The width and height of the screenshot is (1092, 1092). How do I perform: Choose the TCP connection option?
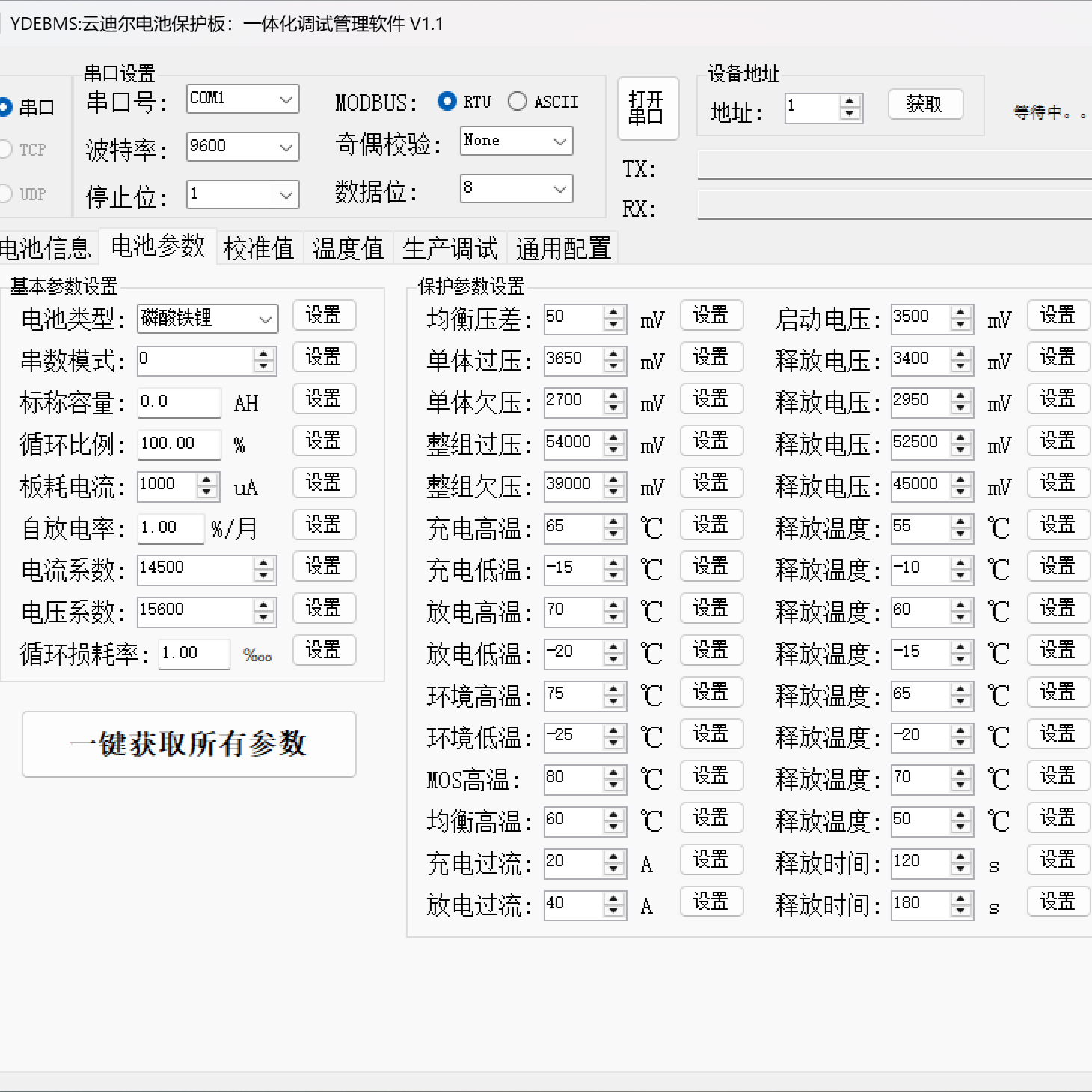coord(6,150)
